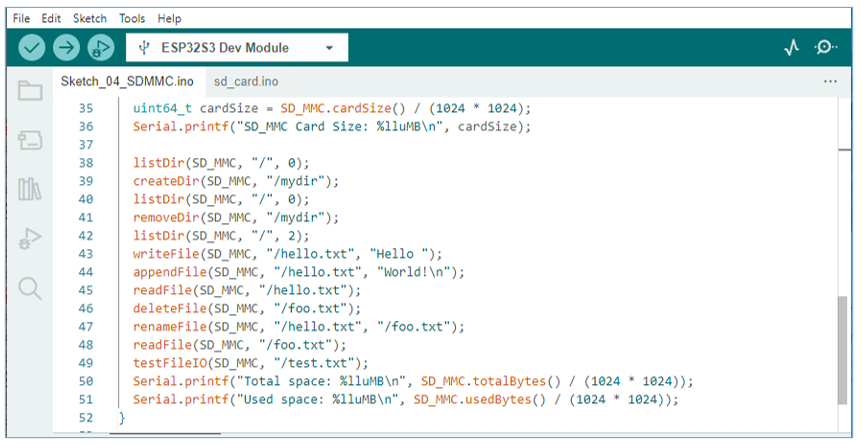
Task: Open the File menu
Action: pos(21,19)
